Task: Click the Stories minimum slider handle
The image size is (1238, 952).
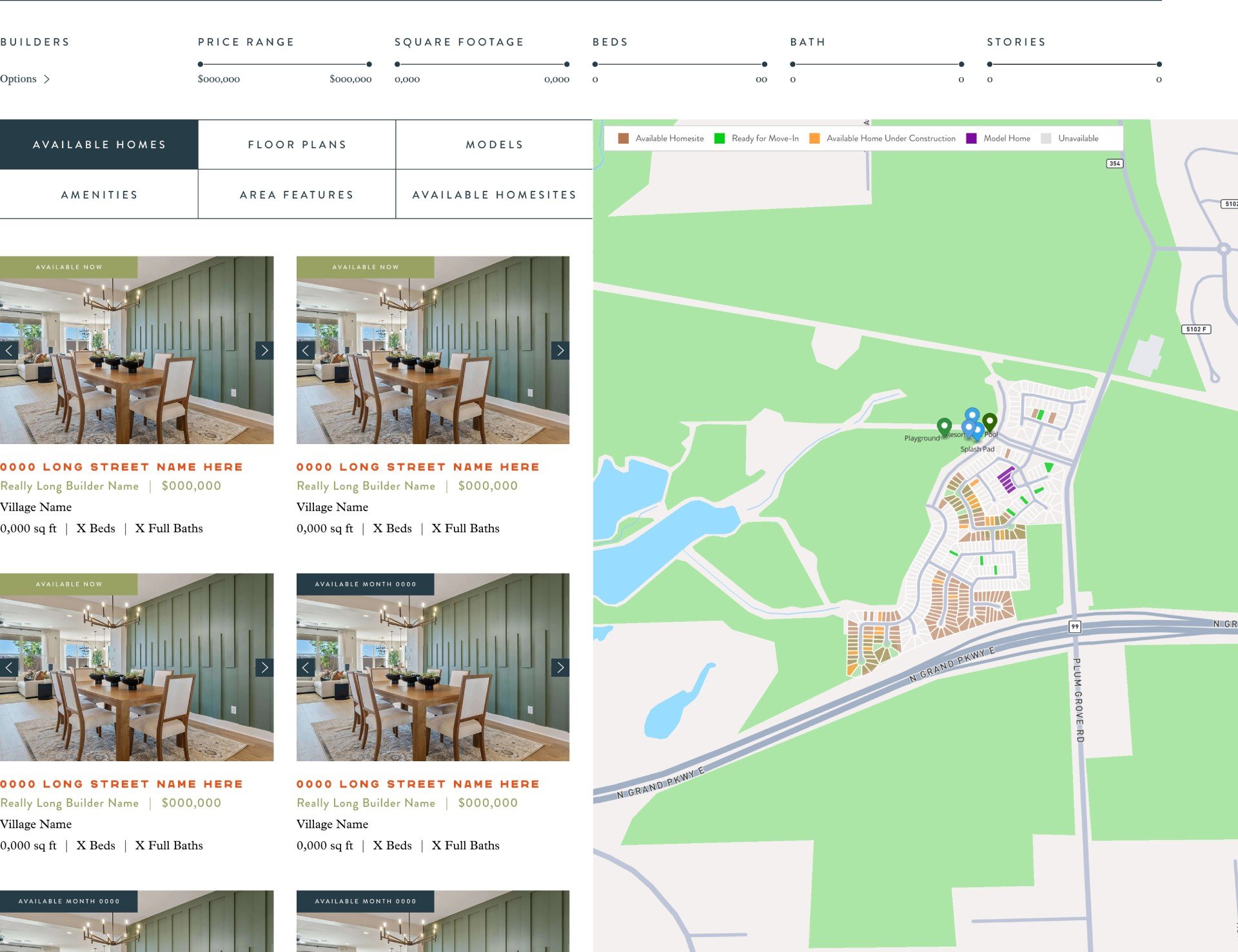Action: (990, 64)
